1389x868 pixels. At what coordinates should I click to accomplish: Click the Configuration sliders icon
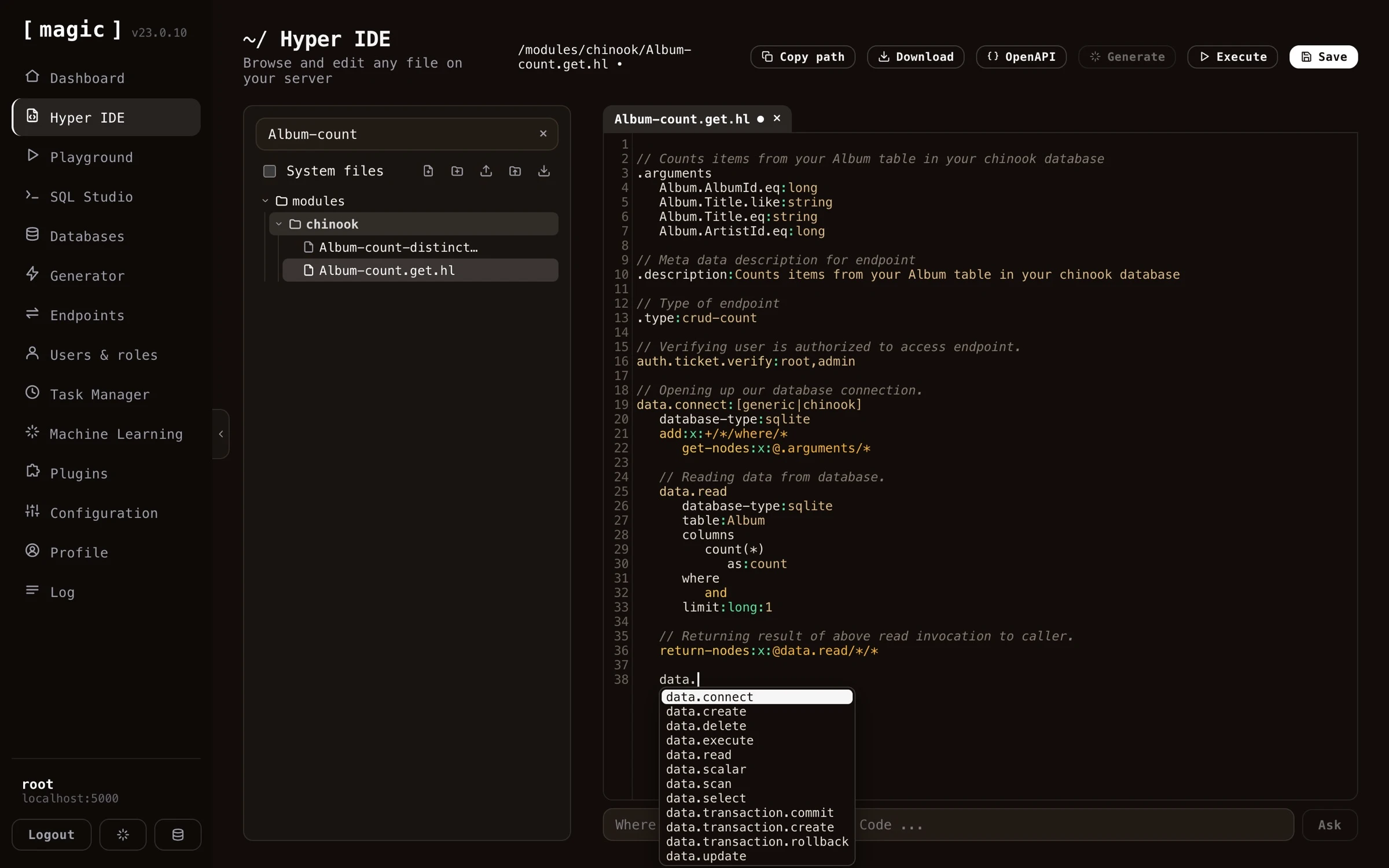32,511
